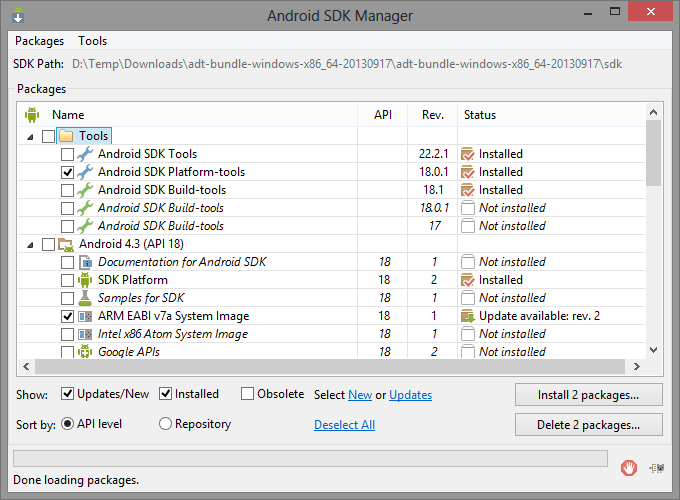This screenshot has width=680, height=500.
Task: Tick the Intel x86 Atom System Image checkbox
Action: 67,334
